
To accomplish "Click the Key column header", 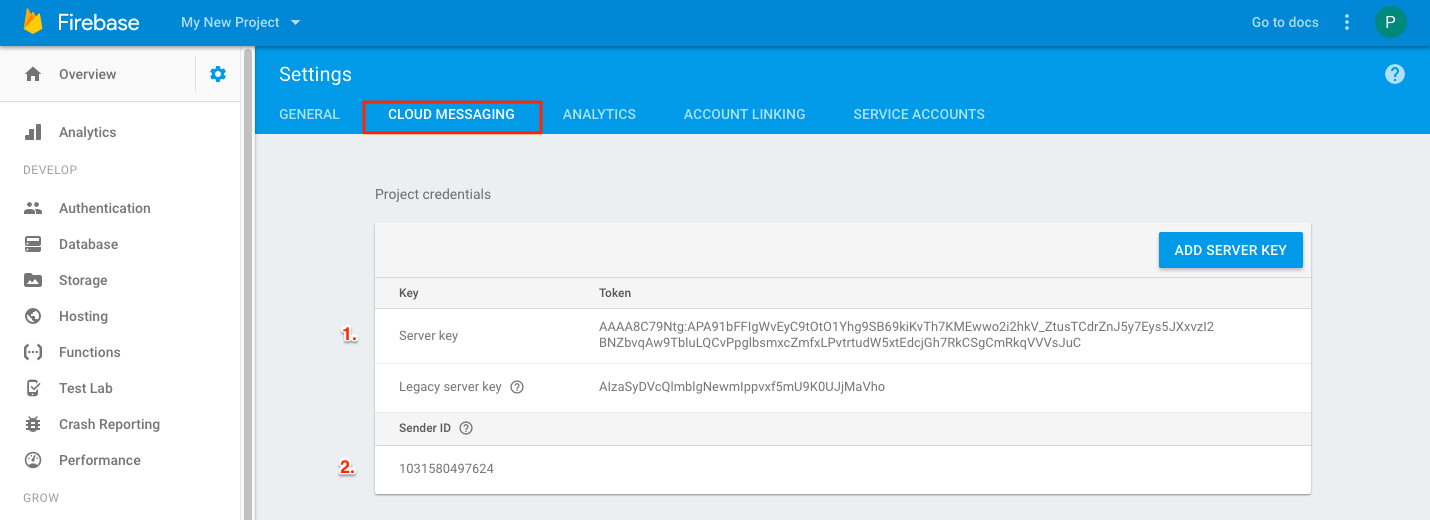I will 408,293.
